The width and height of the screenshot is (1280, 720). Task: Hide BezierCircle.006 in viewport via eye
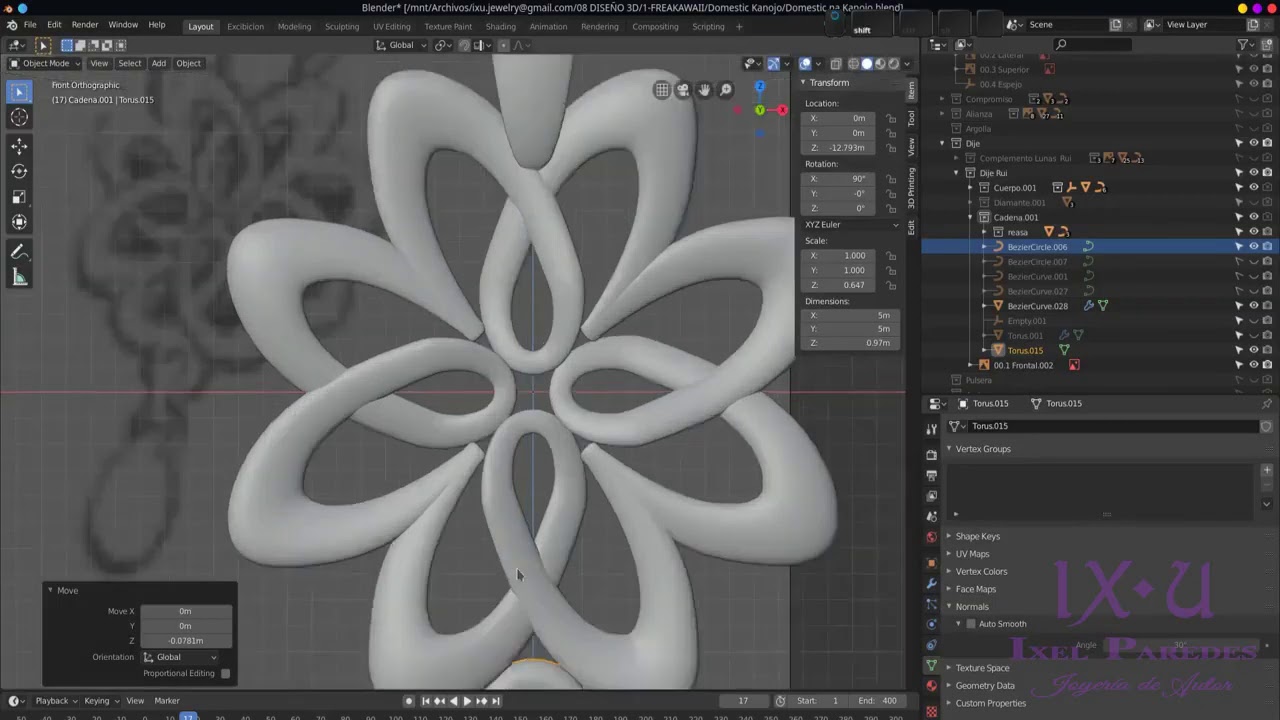[x=1254, y=247]
